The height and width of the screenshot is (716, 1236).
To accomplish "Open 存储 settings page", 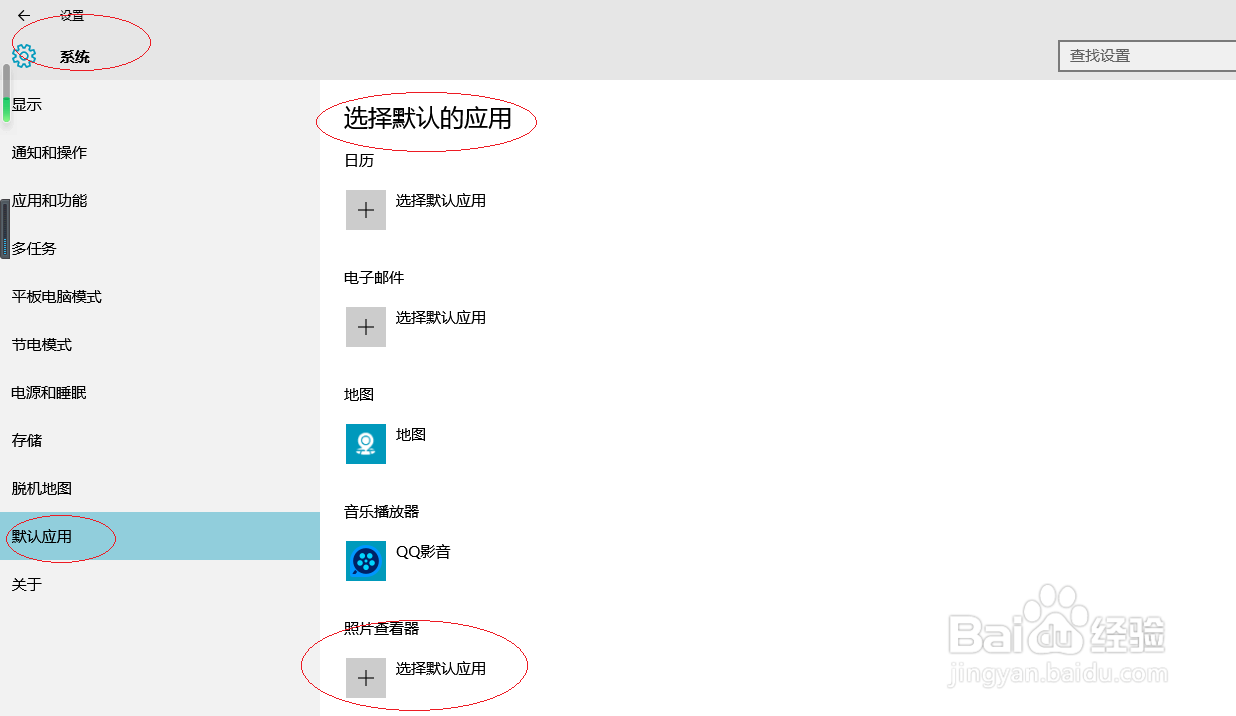I will click(x=26, y=440).
